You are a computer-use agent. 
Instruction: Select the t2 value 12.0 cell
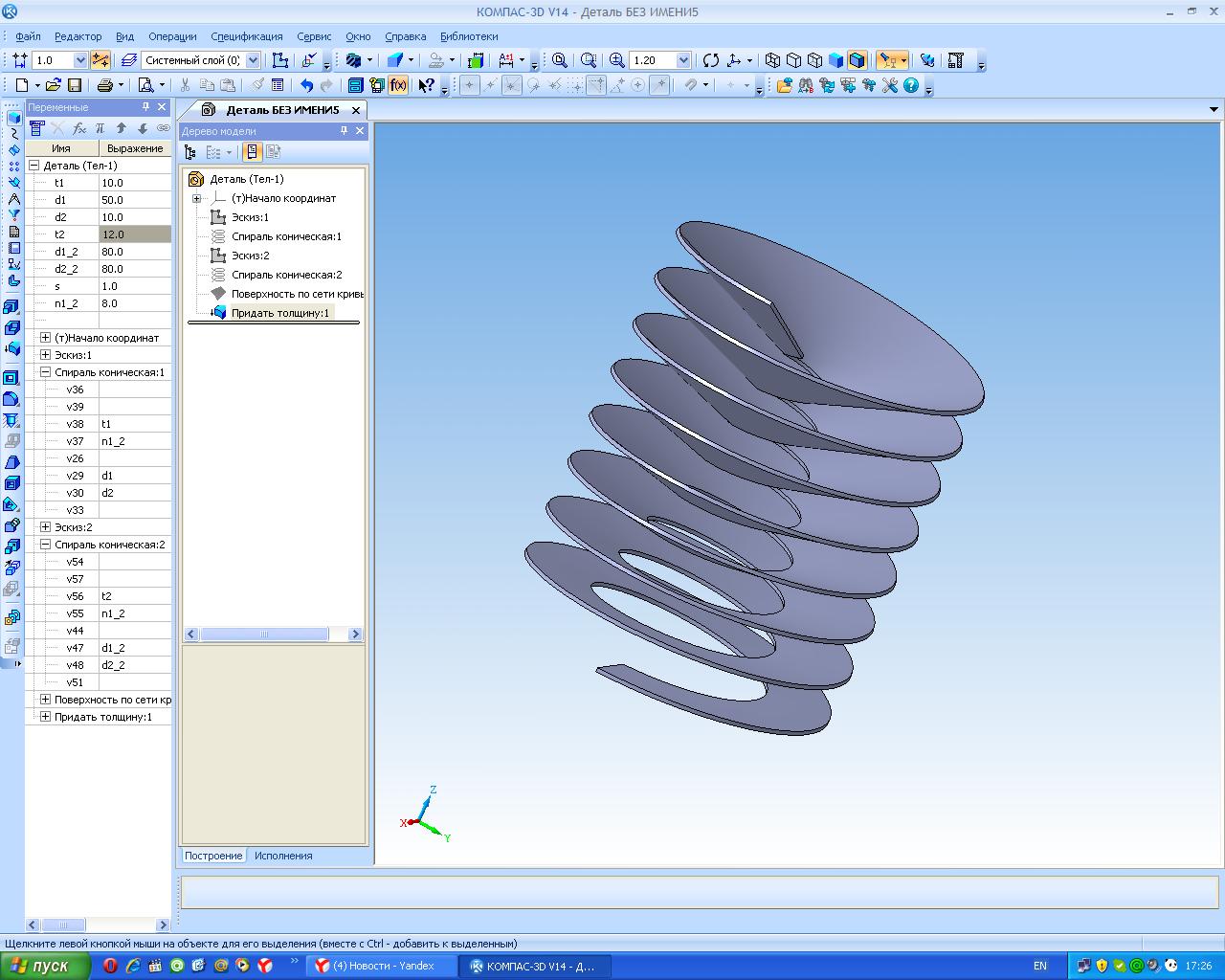(x=135, y=234)
